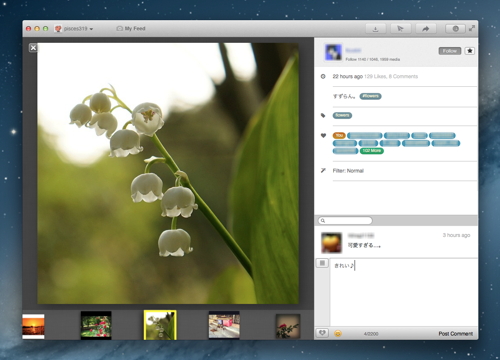Viewport: 500px width, 360px height.
Task: Close the enlarged photo with the X icon
Action: click(33, 48)
